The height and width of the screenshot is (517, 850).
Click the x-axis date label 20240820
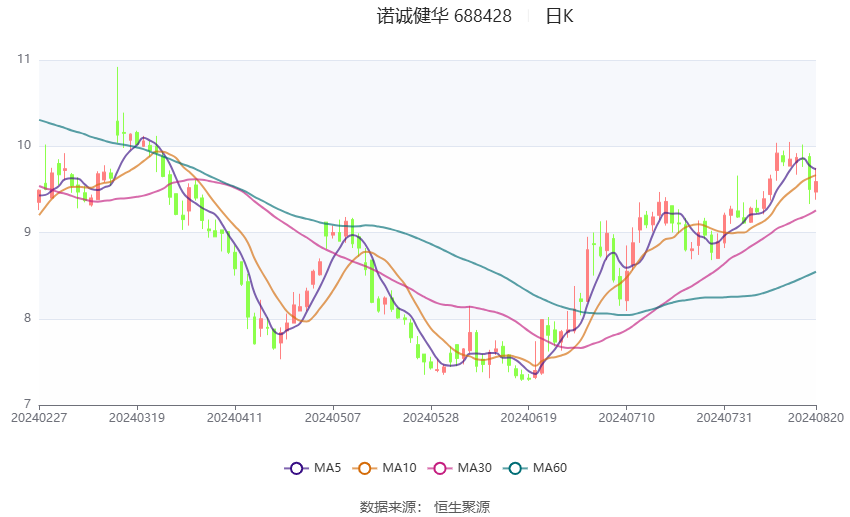(x=816, y=418)
